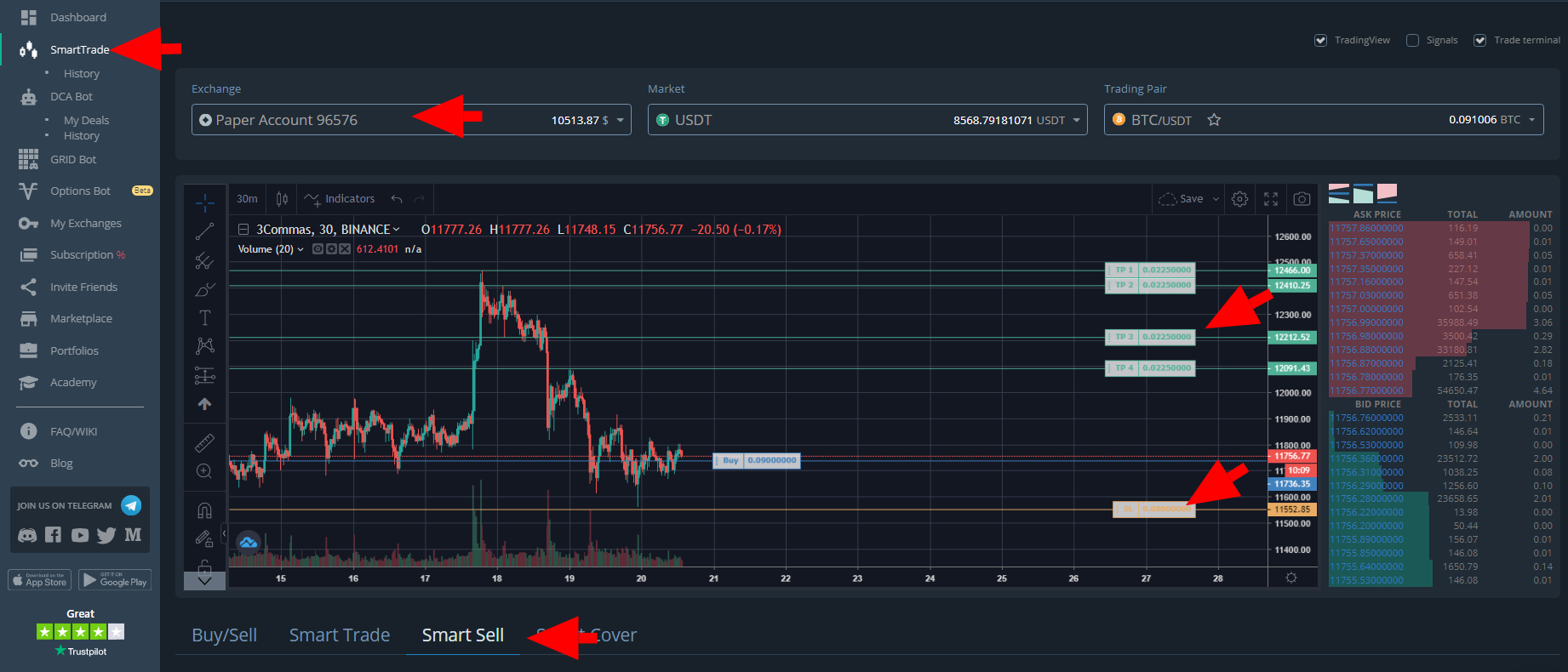Toggle the TradingView checkbox
This screenshot has width=1568, height=672.
(1320, 40)
